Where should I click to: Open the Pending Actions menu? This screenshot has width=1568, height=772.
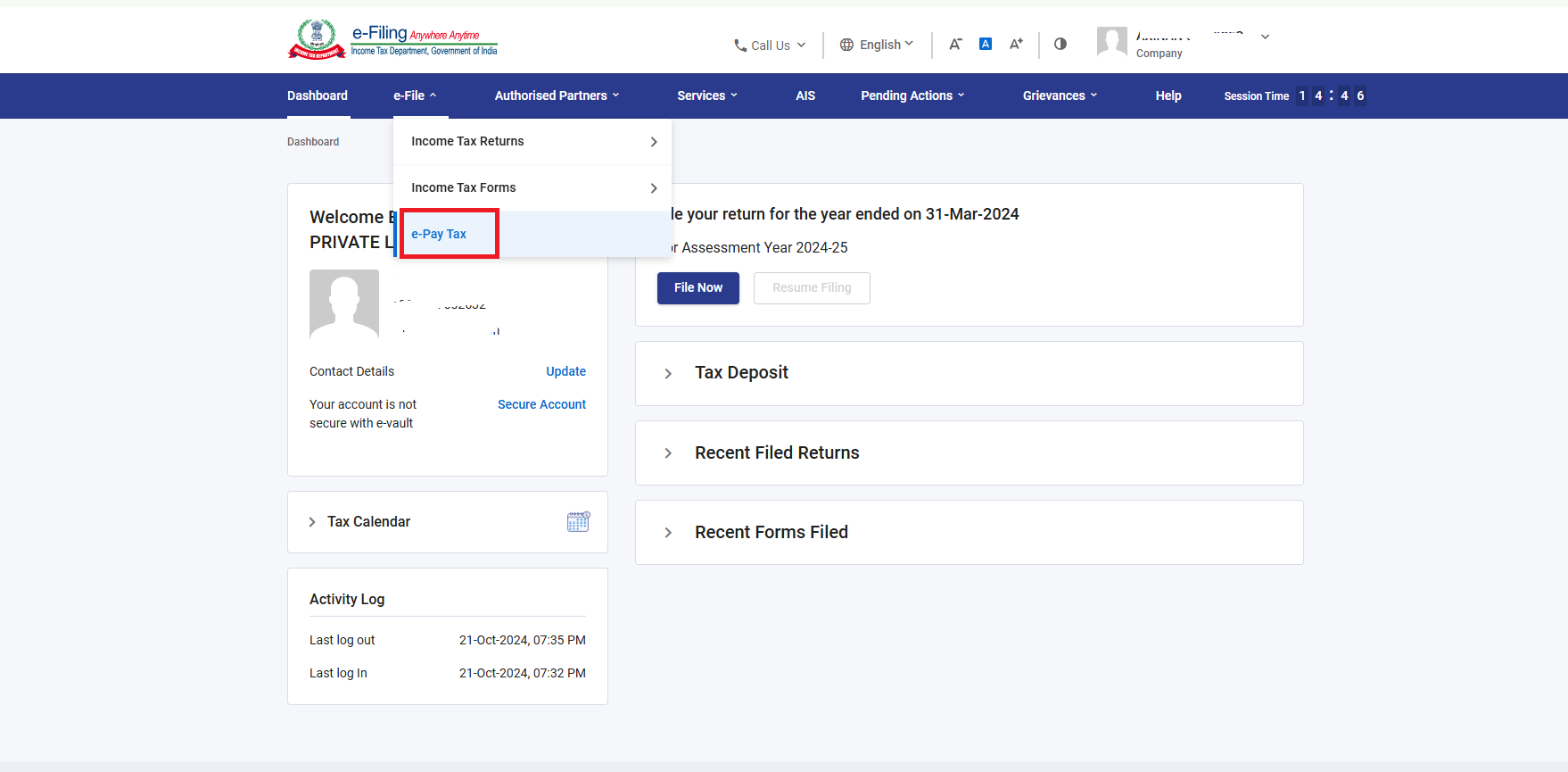click(x=913, y=95)
